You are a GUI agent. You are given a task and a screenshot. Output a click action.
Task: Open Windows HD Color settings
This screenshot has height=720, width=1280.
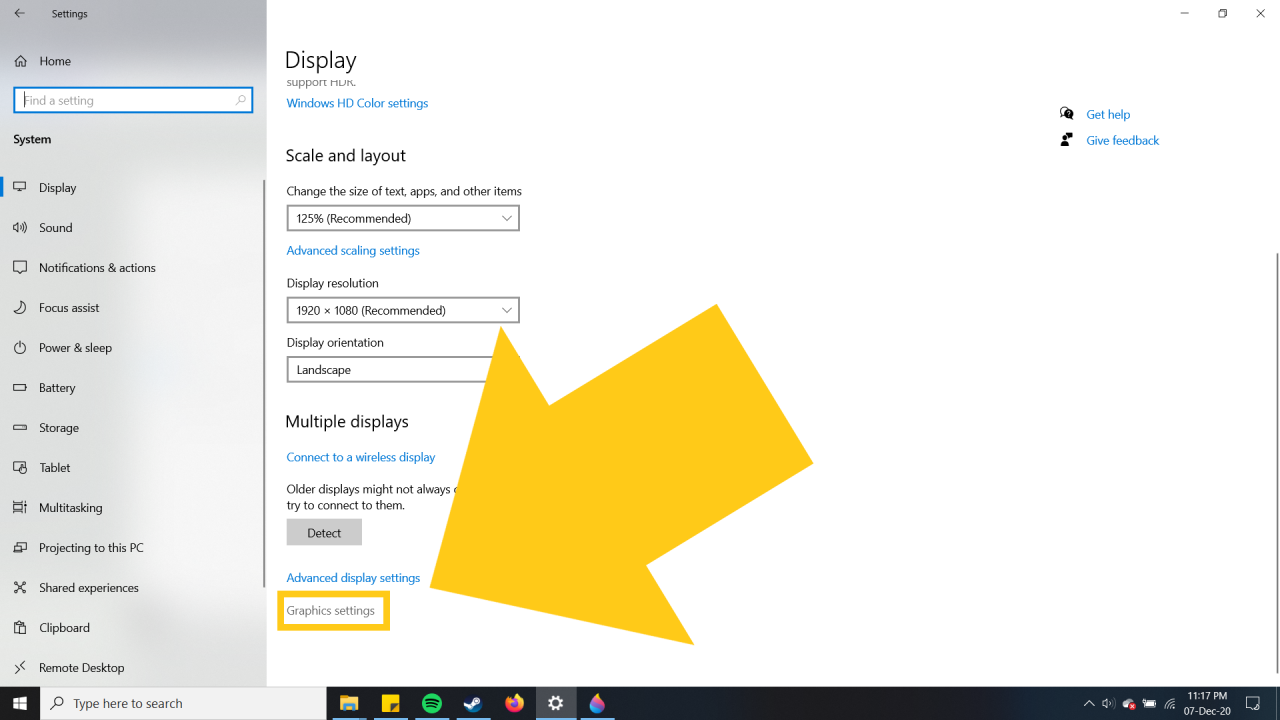click(x=357, y=103)
